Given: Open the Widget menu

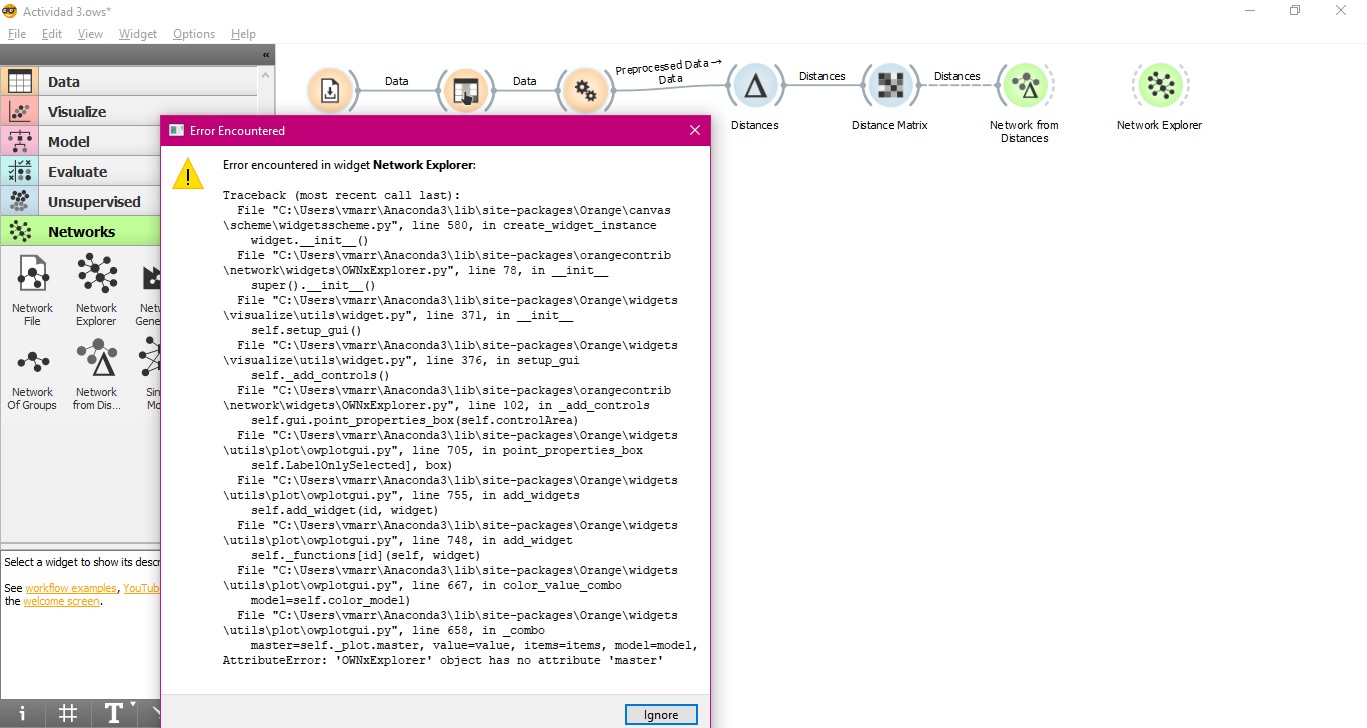Looking at the screenshot, I should click(x=137, y=33).
